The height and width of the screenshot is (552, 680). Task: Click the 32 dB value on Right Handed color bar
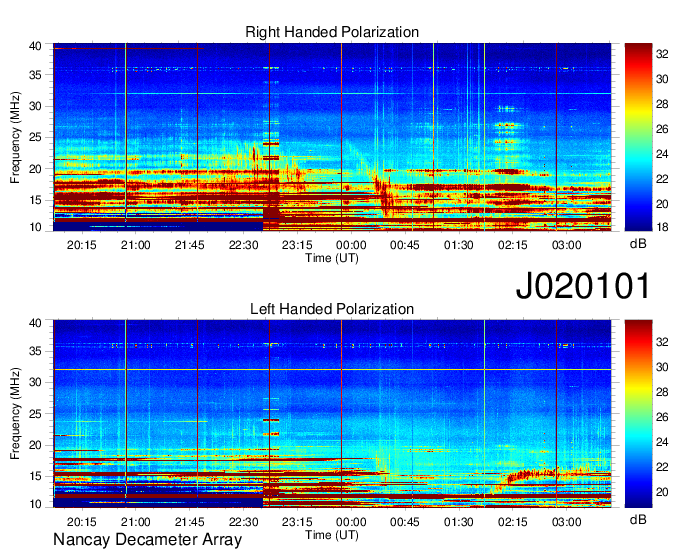[662, 54]
